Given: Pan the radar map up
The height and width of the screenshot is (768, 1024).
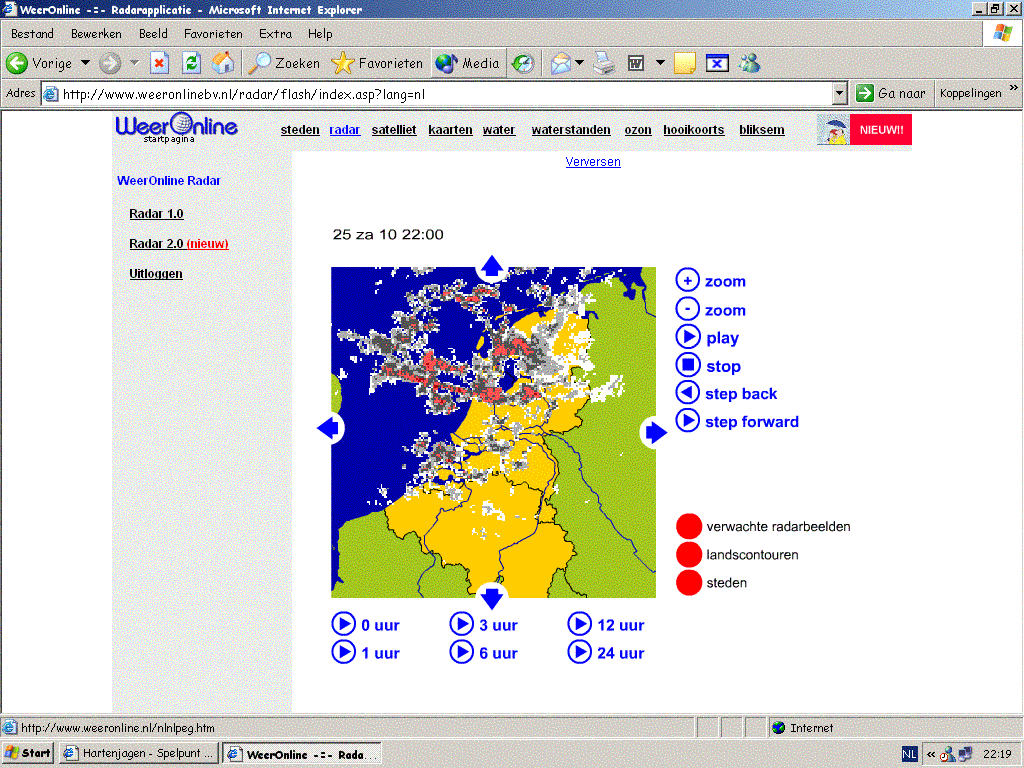Looking at the screenshot, I should point(492,267).
